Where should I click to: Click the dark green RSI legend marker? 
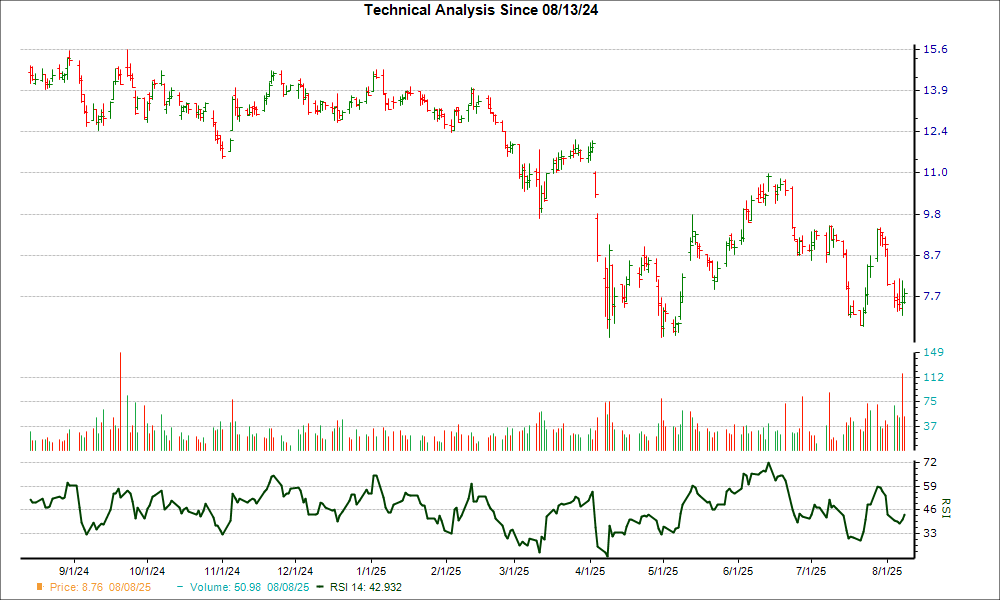[321, 587]
